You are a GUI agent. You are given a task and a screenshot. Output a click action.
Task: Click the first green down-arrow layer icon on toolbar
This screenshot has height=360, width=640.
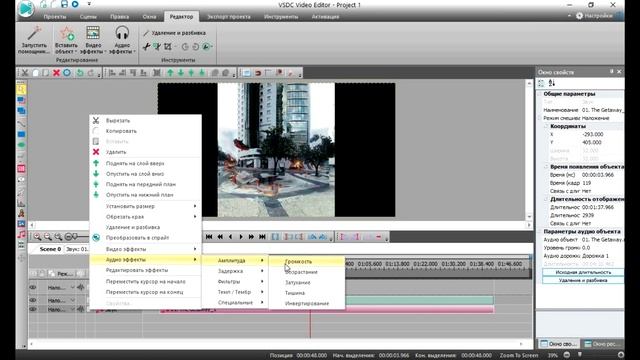coord(180,73)
